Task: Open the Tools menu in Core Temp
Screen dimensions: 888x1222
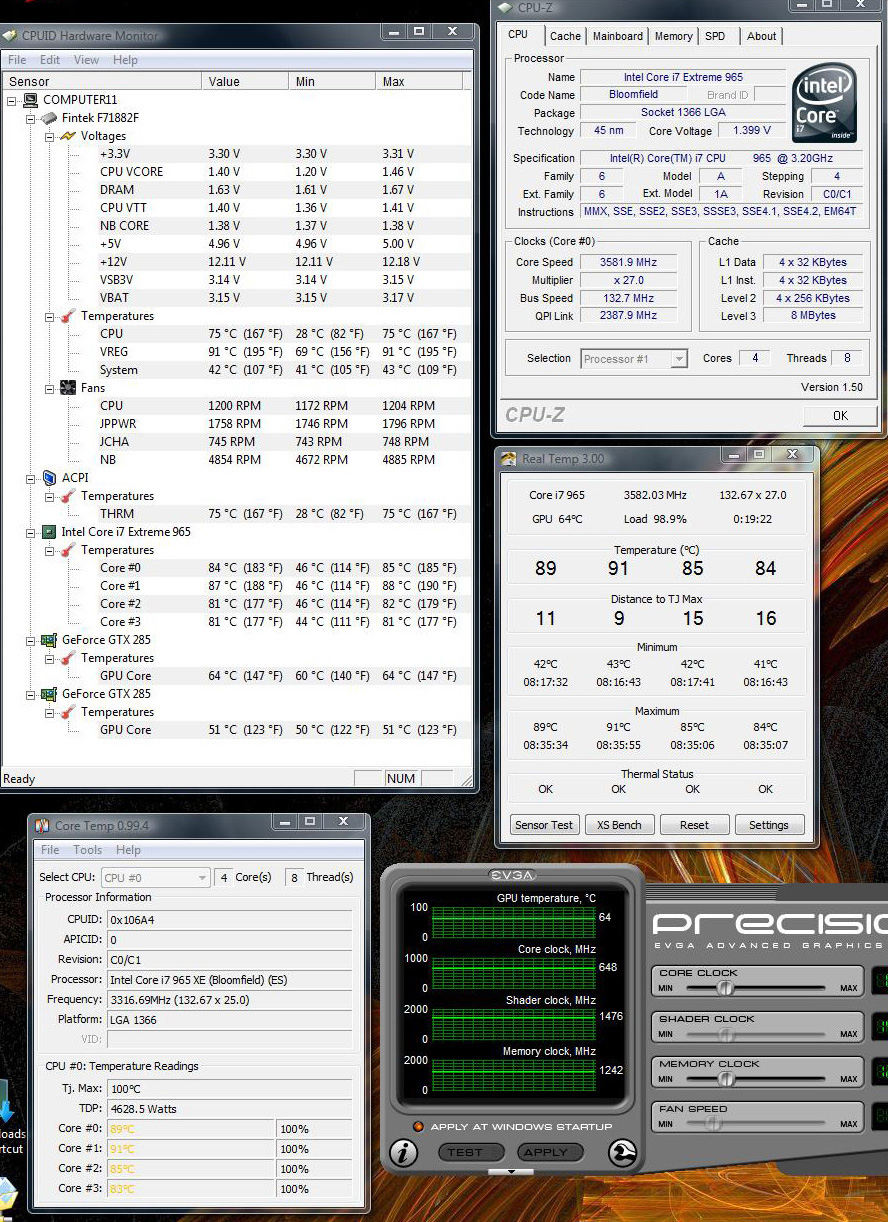Action: tap(87, 850)
